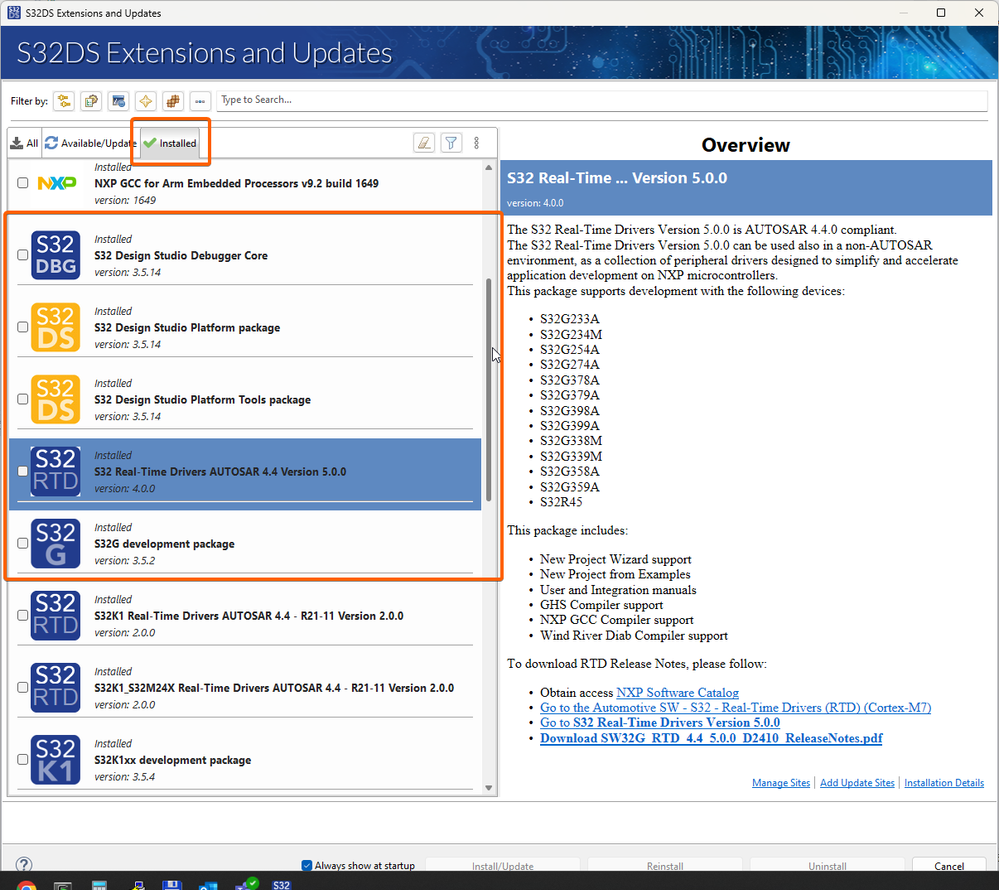Open the NXP Software Catalog link
This screenshot has height=890, width=999.
coord(677,693)
